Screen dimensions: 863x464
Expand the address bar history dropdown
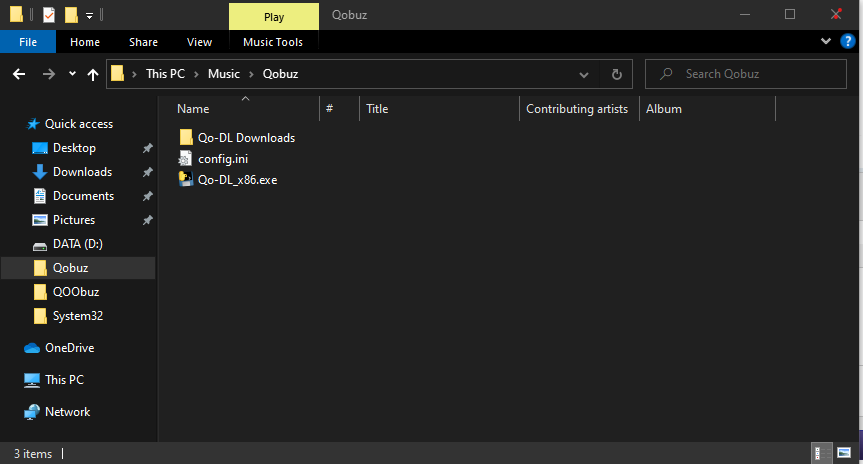(584, 74)
